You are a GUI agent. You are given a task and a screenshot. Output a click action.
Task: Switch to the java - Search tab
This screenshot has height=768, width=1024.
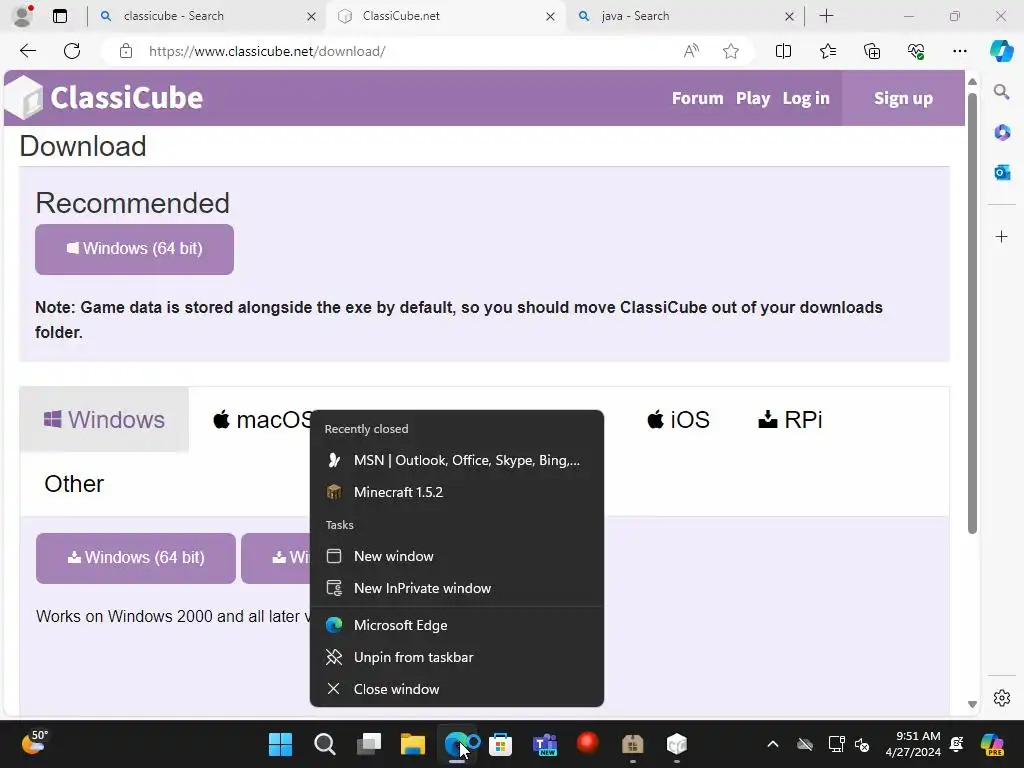tap(684, 16)
